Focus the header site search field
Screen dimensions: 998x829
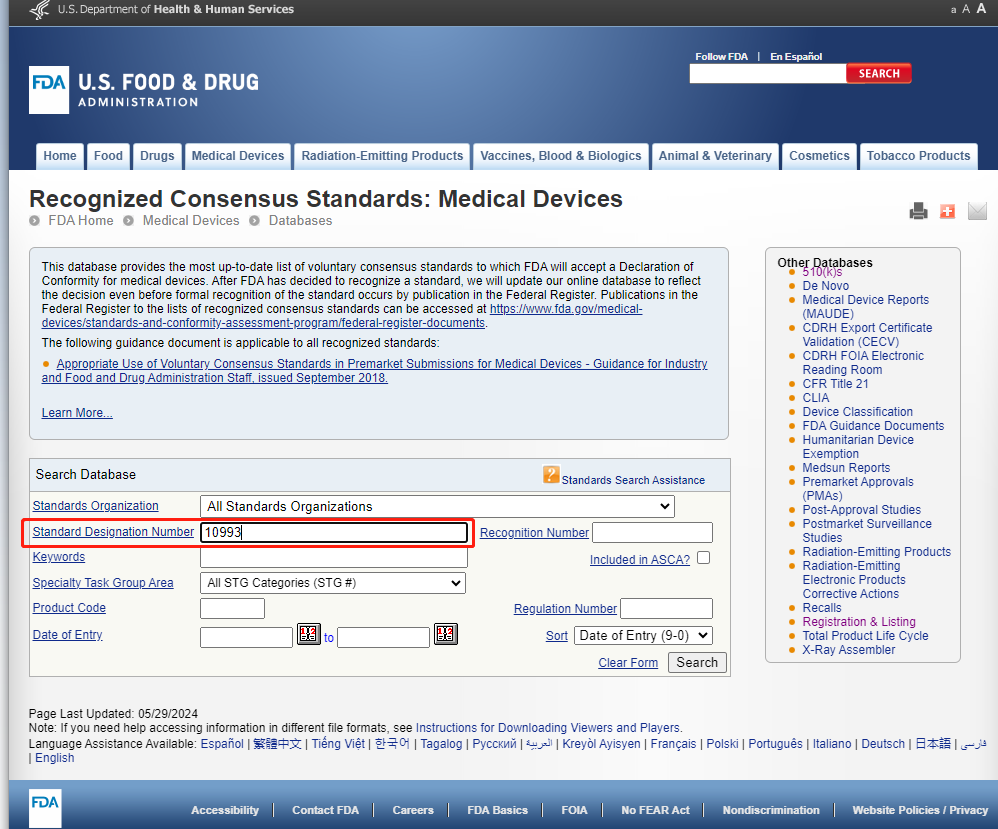768,74
